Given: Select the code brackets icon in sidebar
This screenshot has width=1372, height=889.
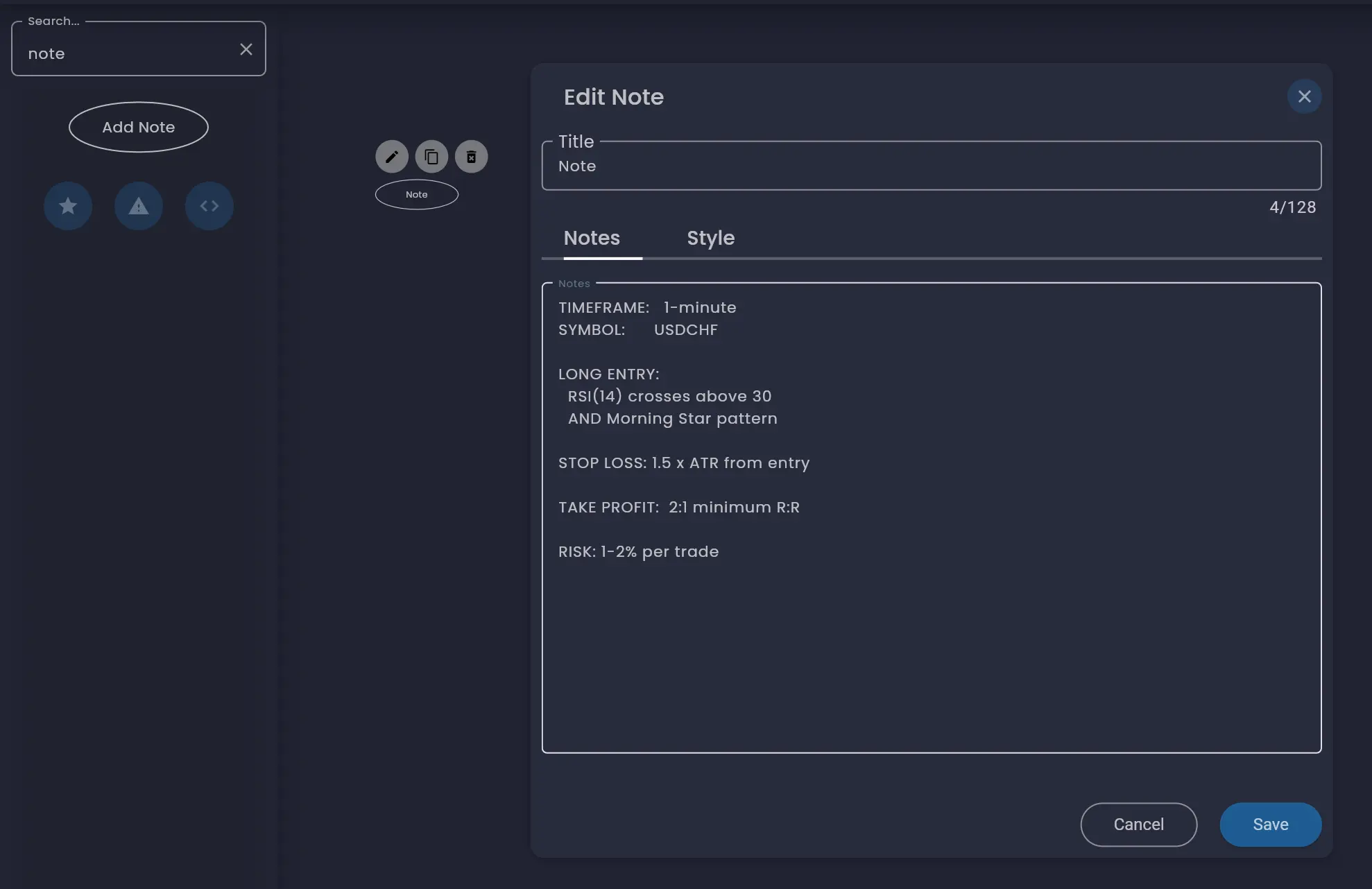Looking at the screenshot, I should (x=209, y=206).
